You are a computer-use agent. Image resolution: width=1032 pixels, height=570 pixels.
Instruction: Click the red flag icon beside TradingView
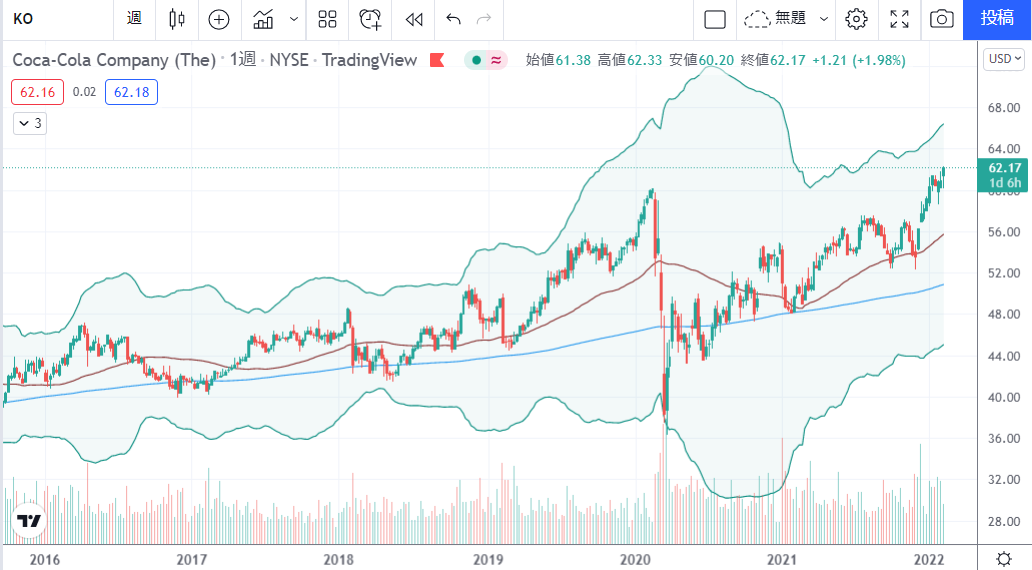[x=437, y=61]
